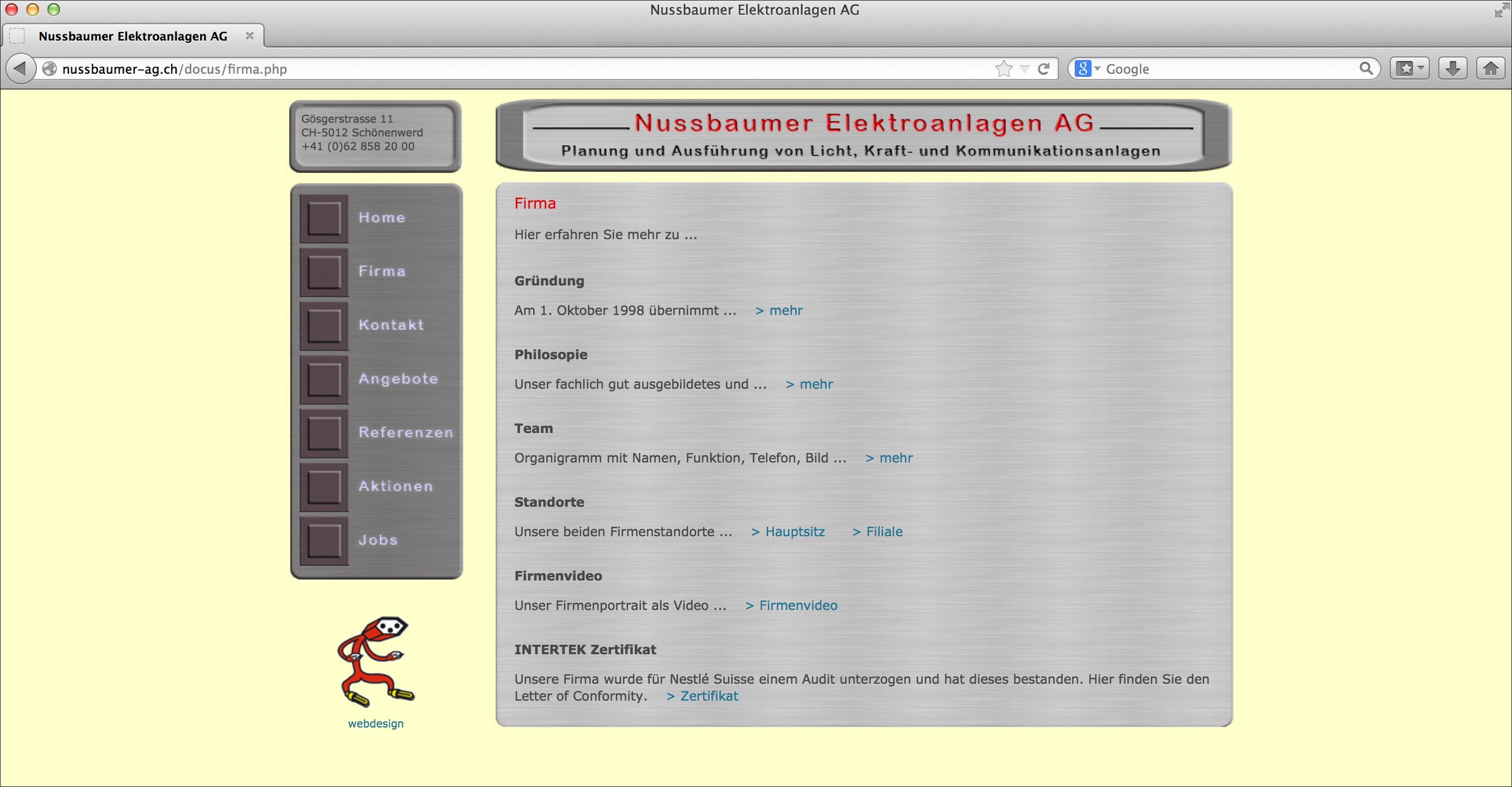Click the Standorte section heading
Screen dimensions: 1512x787
coord(549,502)
